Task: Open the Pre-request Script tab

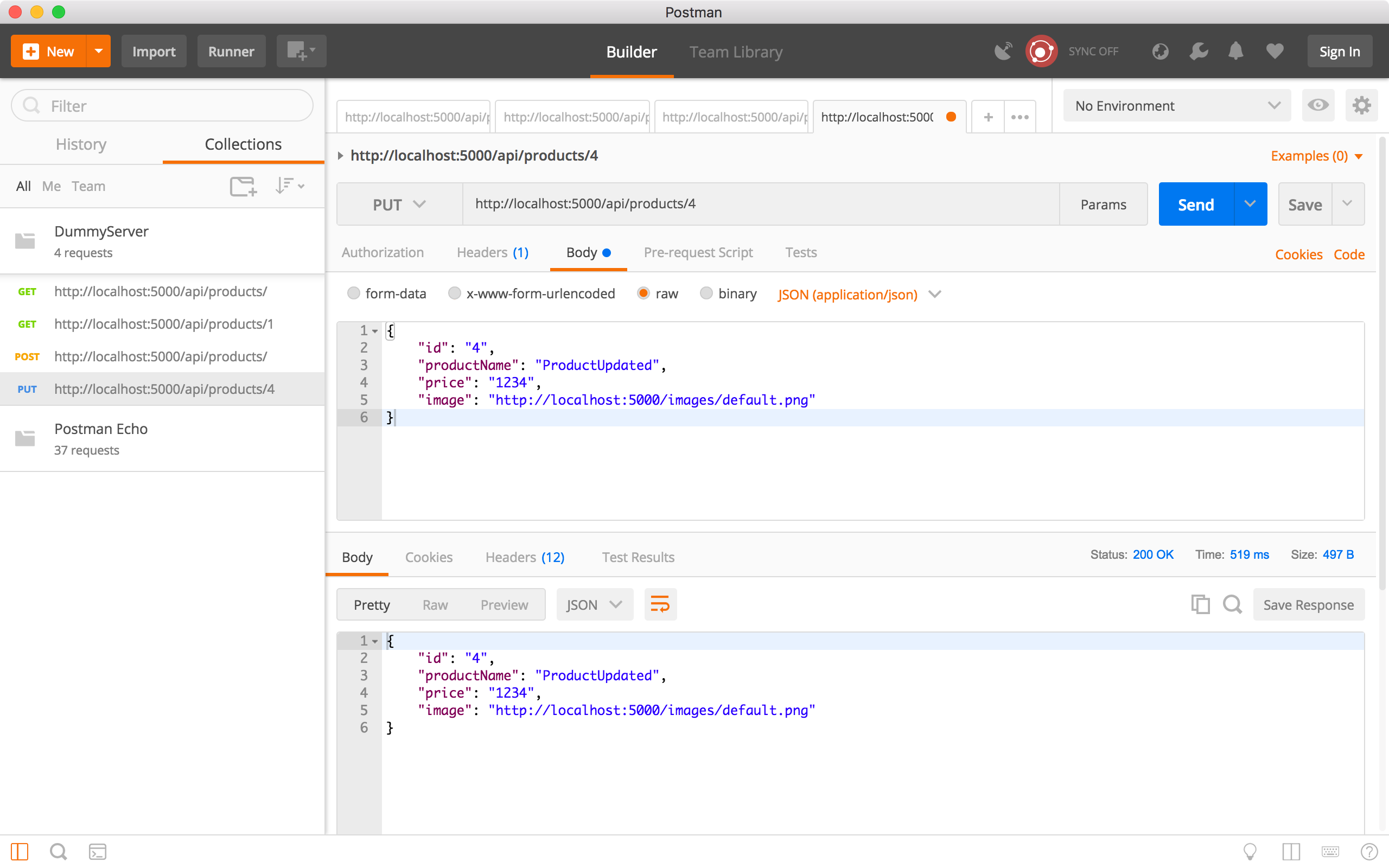Action: pyautogui.click(x=698, y=252)
